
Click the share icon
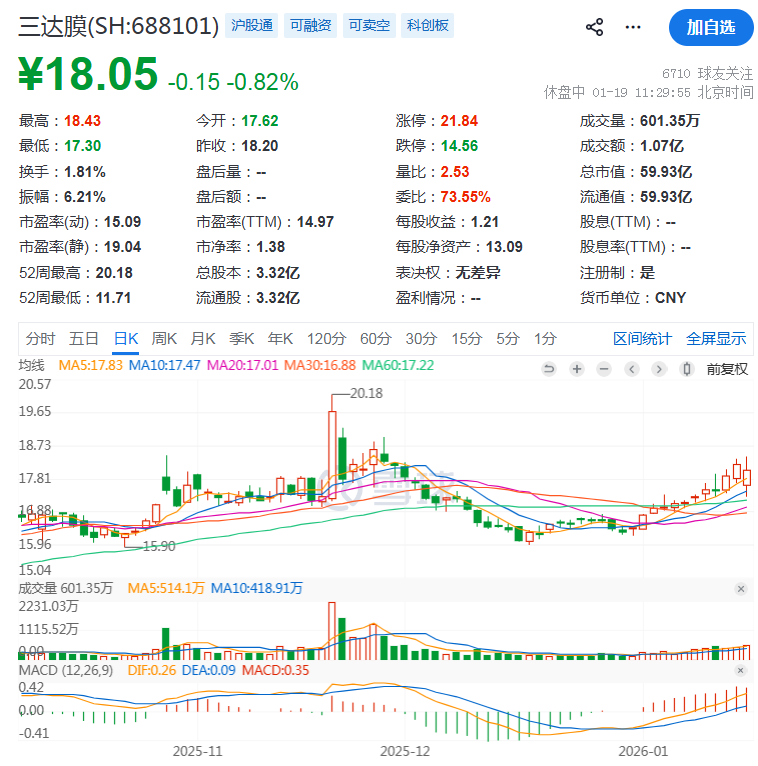[x=594, y=27]
